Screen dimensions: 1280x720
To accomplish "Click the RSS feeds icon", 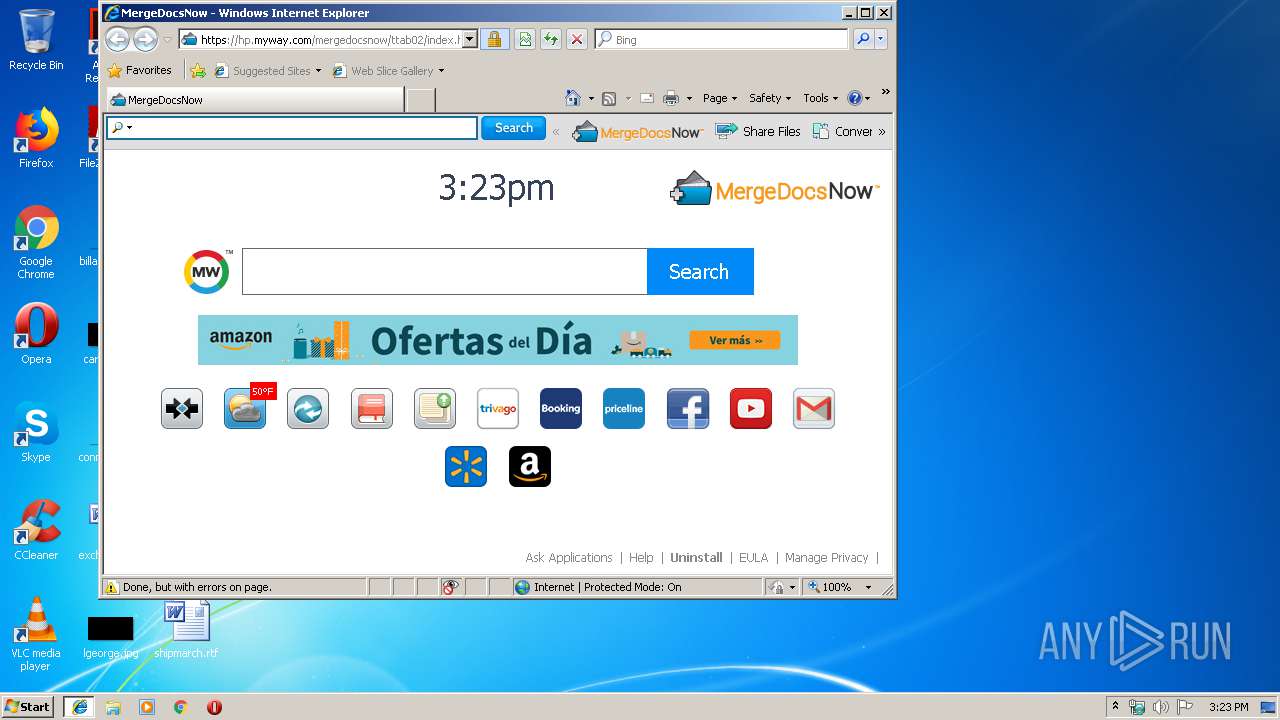I will (608, 98).
